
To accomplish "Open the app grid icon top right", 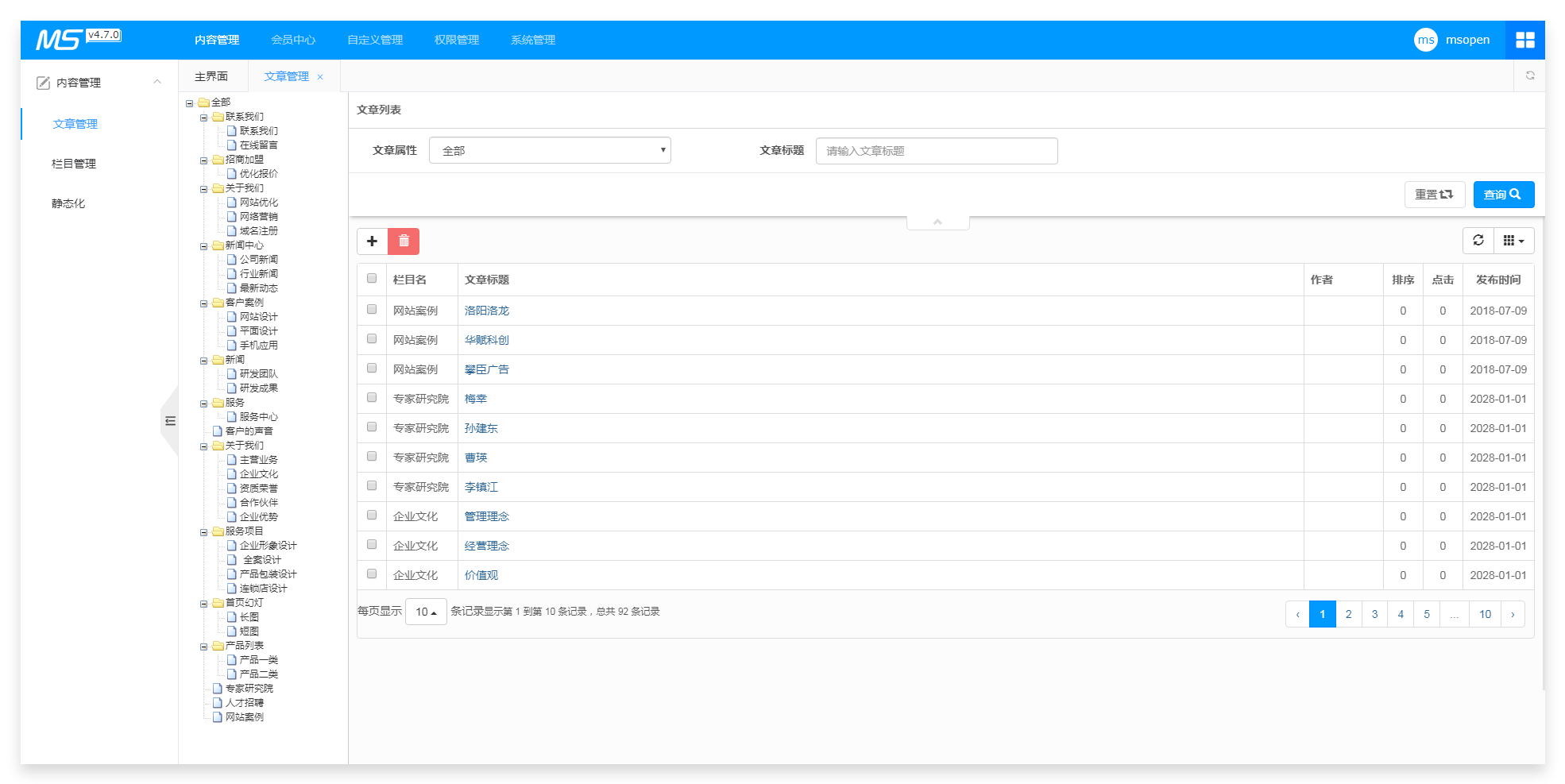I will (1524, 40).
